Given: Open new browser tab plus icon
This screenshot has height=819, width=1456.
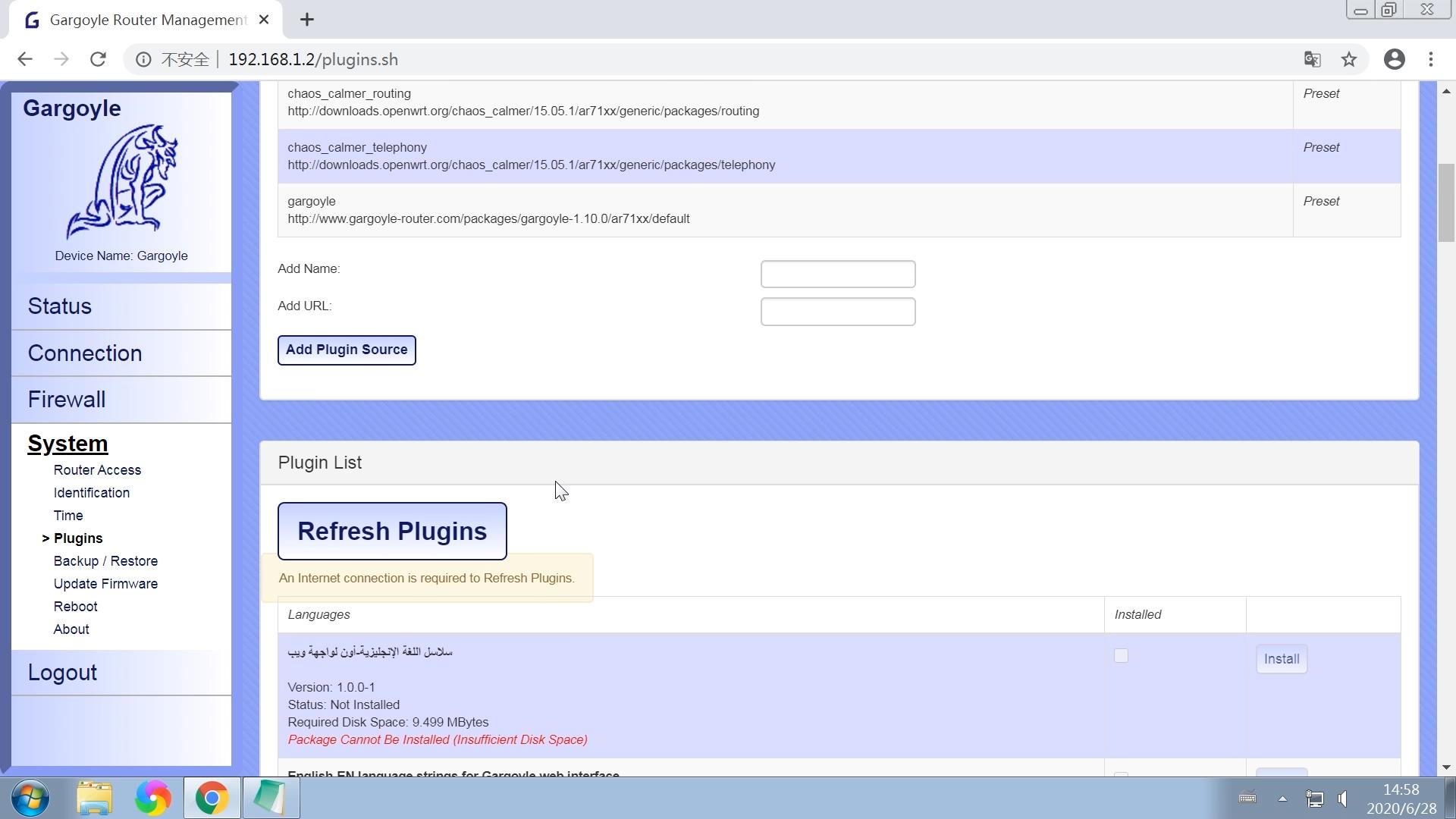Looking at the screenshot, I should (307, 20).
